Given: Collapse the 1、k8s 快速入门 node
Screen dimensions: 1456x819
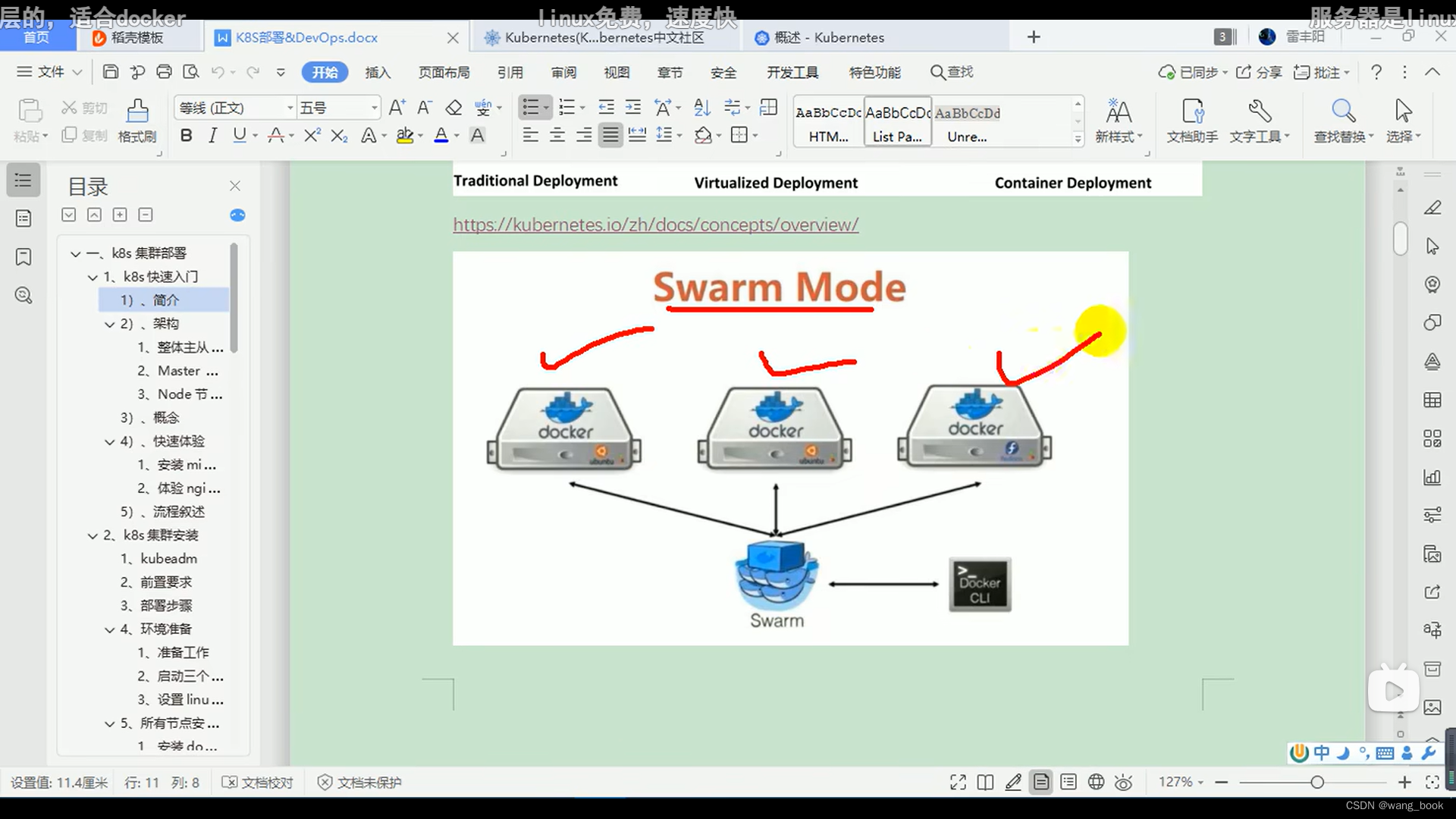Looking at the screenshot, I should (x=93, y=278).
